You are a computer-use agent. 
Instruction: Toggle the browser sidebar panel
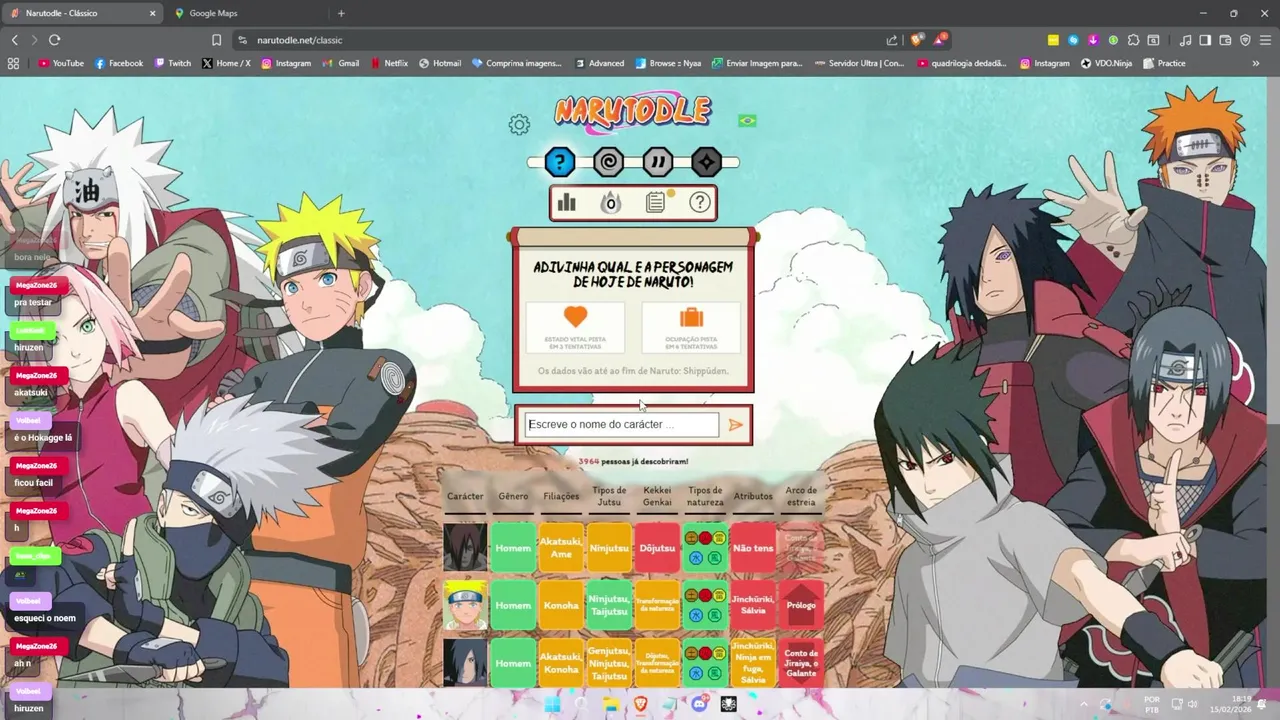pyautogui.click(x=1206, y=40)
